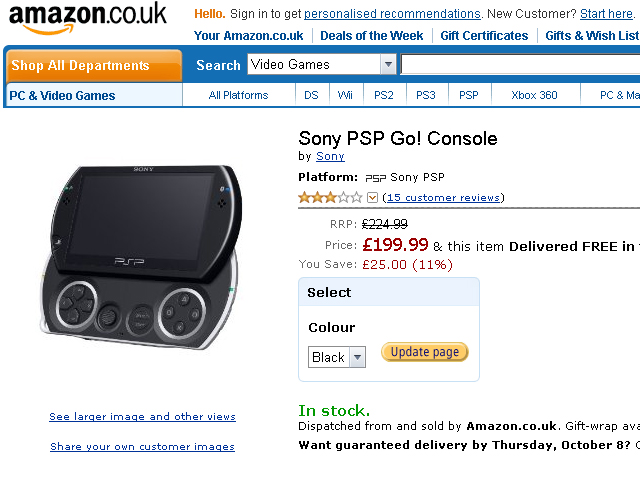Open the Colour dropdown set to Black
Image resolution: width=640 pixels, height=480 pixels.
(x=337, y=357)
